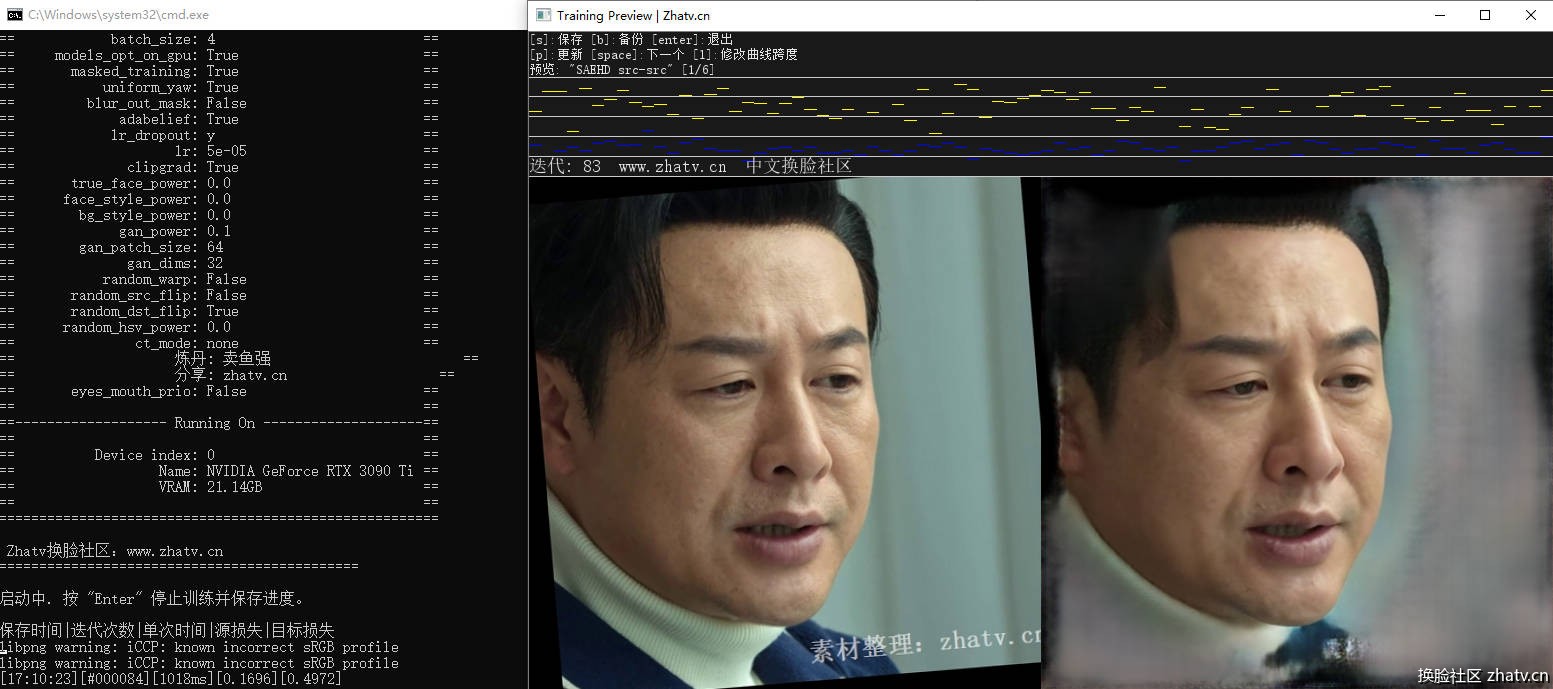Screen dimensions: 1553x689
Task: Click 'www.zhatv.cn' beside the iteration counter
Action: click(x=672, y=166)
